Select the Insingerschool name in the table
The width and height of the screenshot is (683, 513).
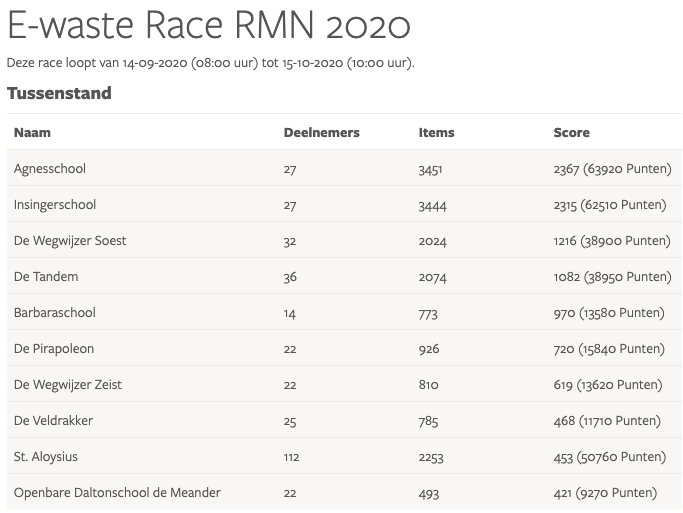coord(55,205)
